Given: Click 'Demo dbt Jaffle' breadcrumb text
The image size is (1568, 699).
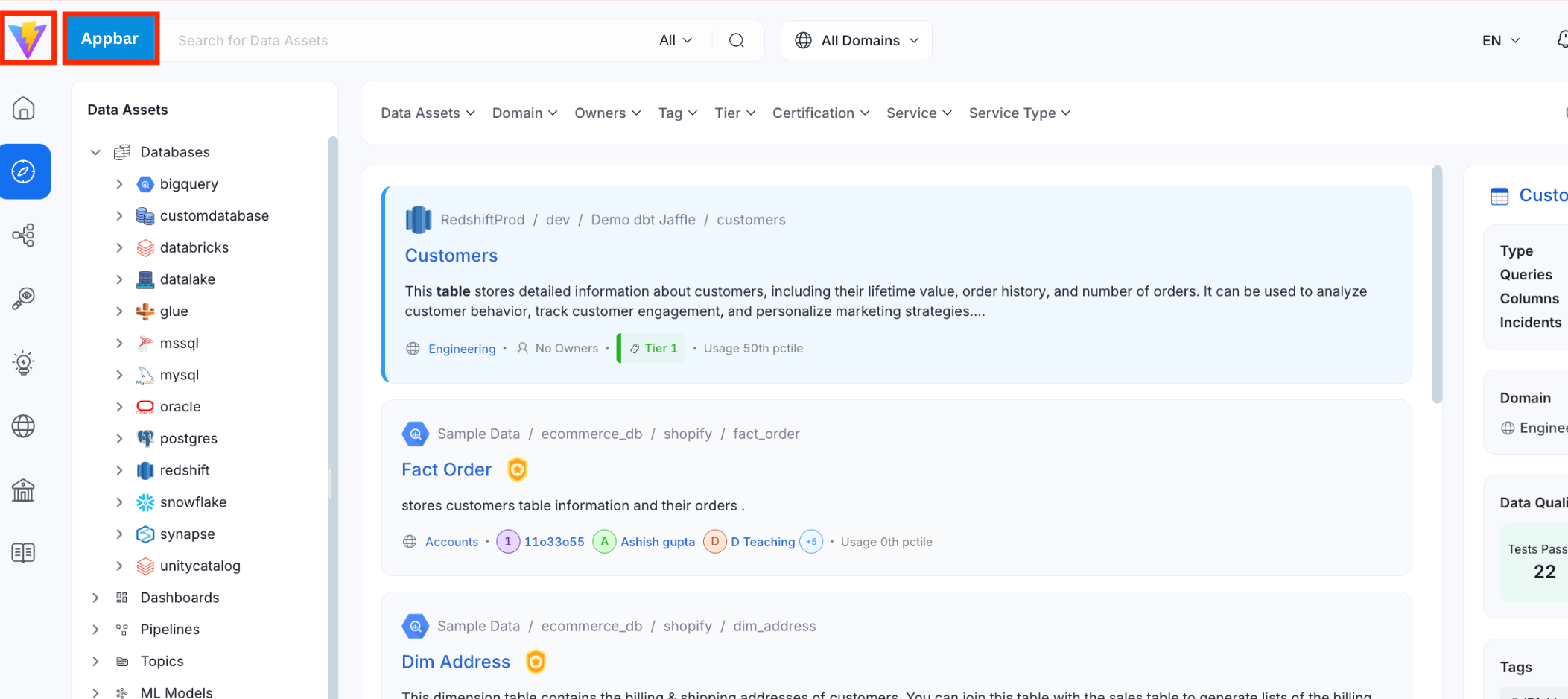Looking at the screenshot, I should tap(643, 220).
